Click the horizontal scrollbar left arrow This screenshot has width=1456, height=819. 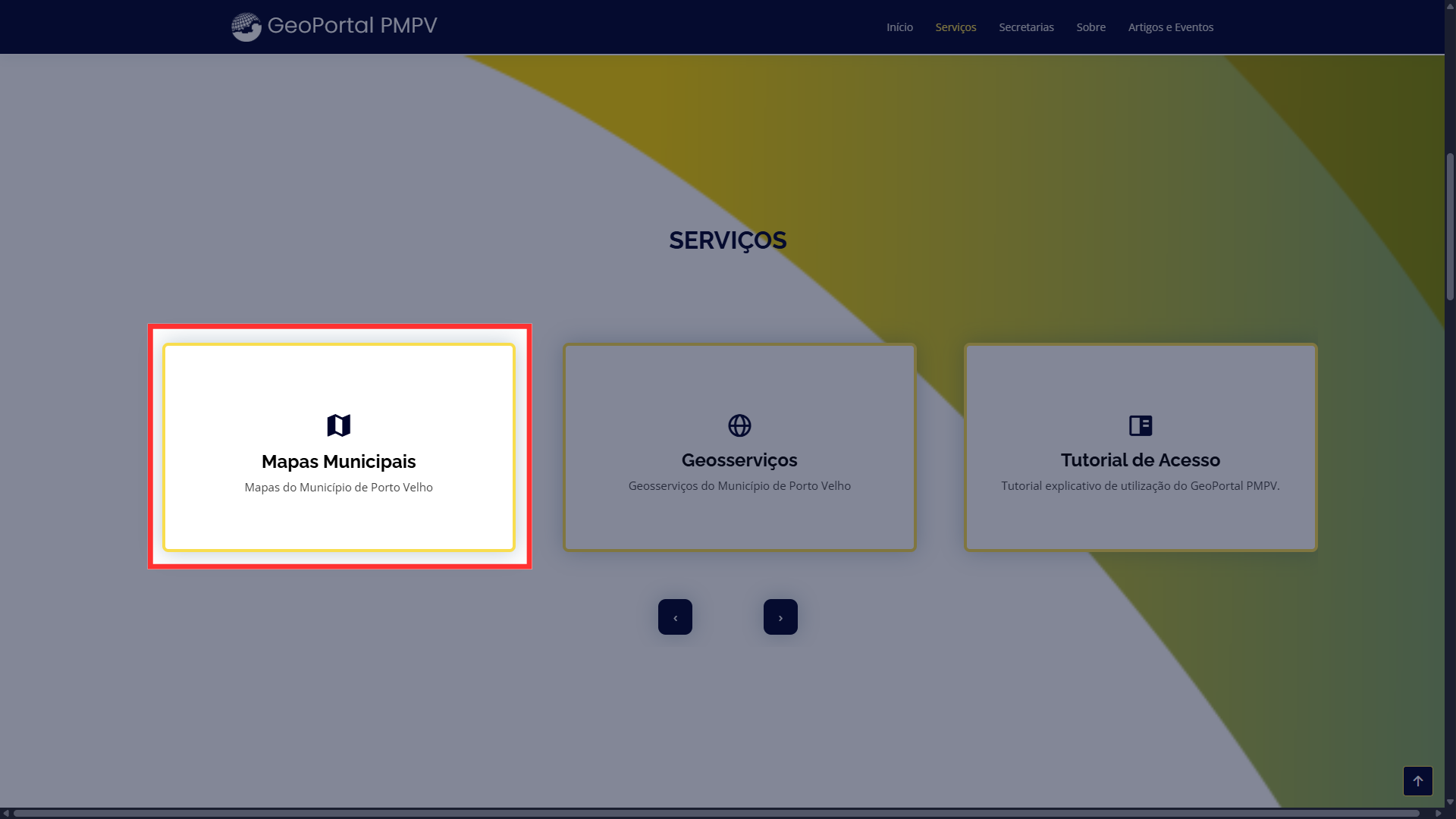pos(6,814)
